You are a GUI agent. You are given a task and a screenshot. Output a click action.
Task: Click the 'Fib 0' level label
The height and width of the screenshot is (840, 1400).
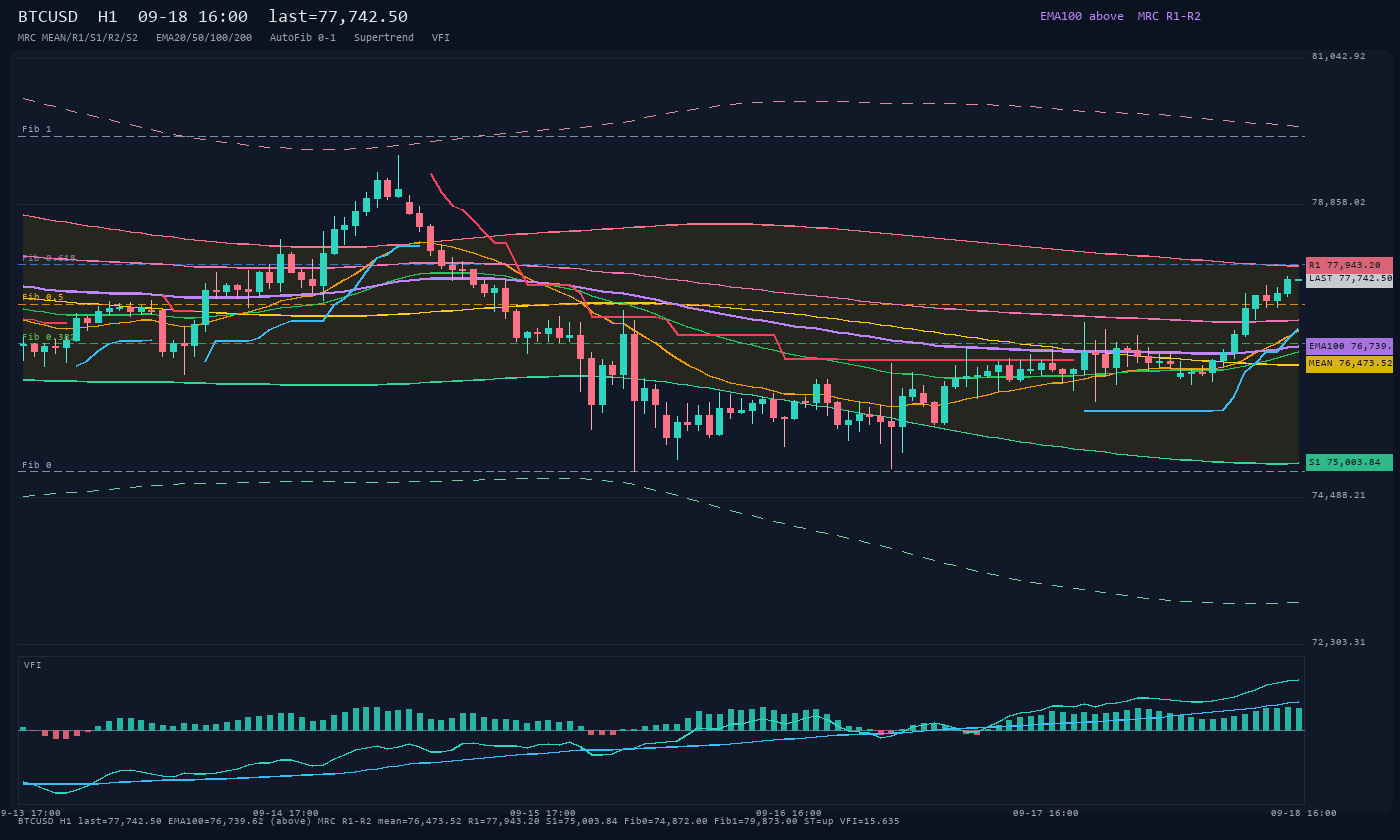pos(37,466)
